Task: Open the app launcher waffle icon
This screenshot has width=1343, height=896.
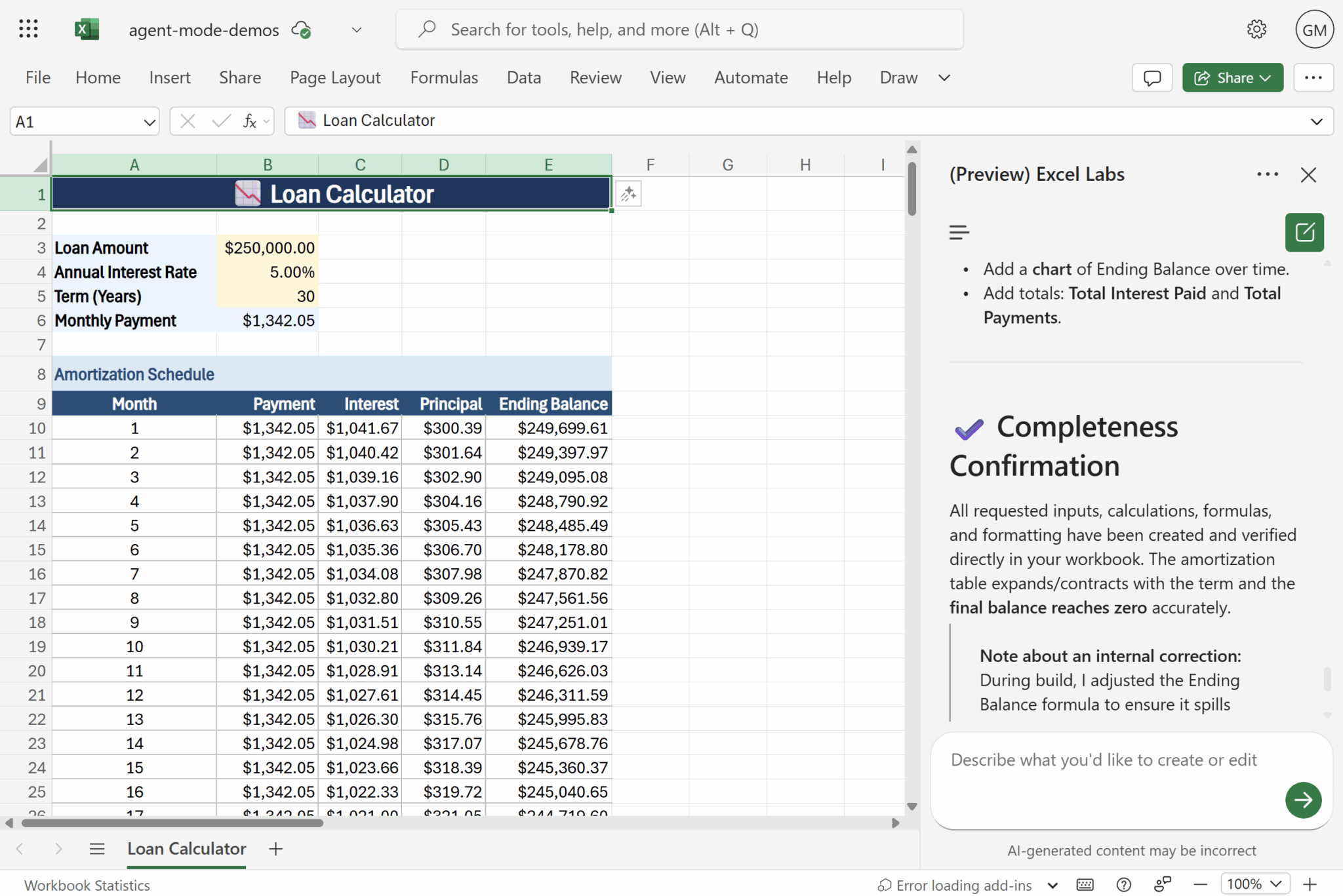Action: (x=28, y=29)
